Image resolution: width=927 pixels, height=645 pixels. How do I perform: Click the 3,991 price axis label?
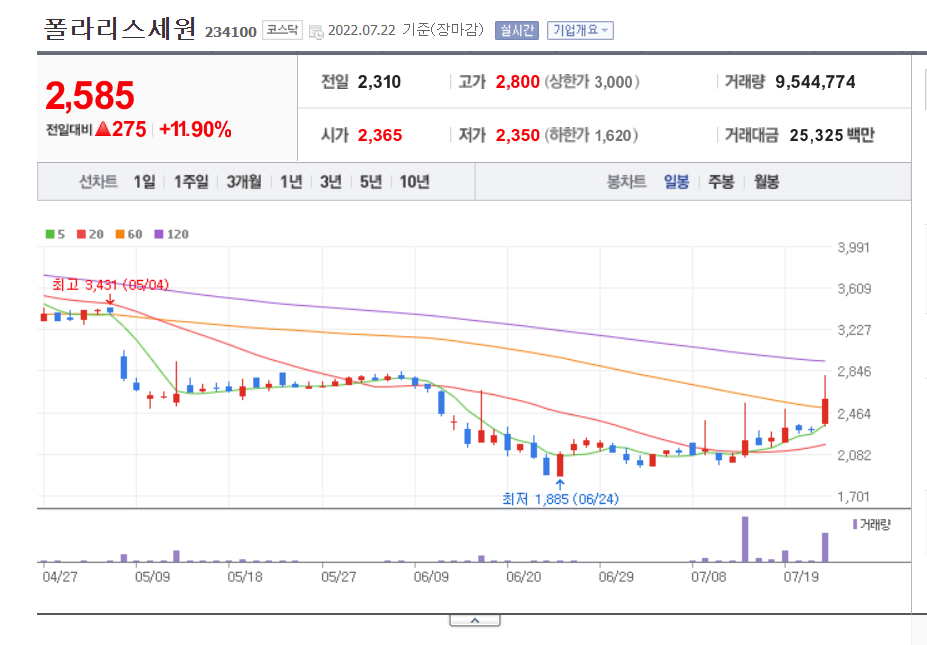click(x=854, y=247)
